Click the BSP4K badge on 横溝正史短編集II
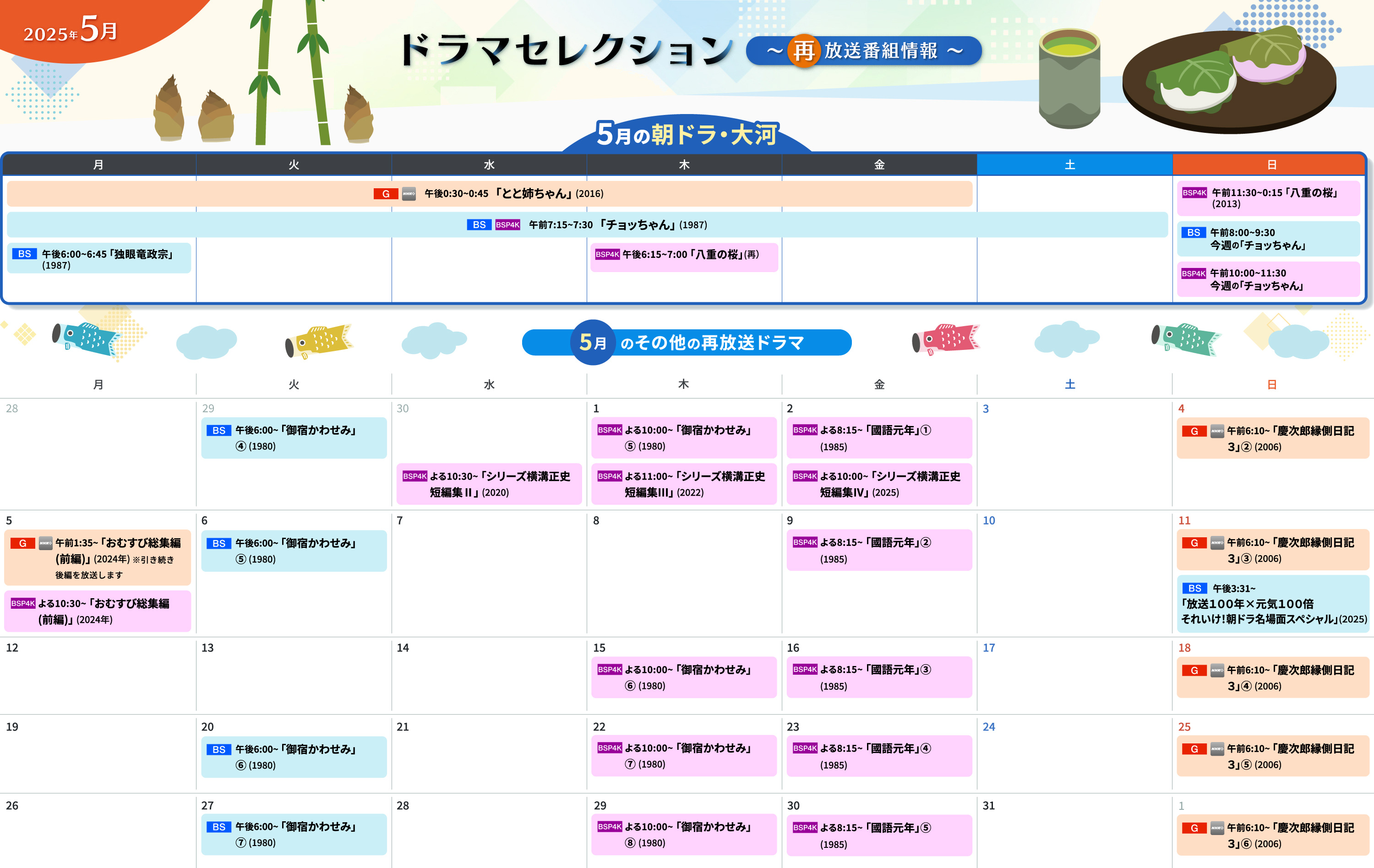The height and width of the screenshot is (868, 1374). [x=415, y=476]
